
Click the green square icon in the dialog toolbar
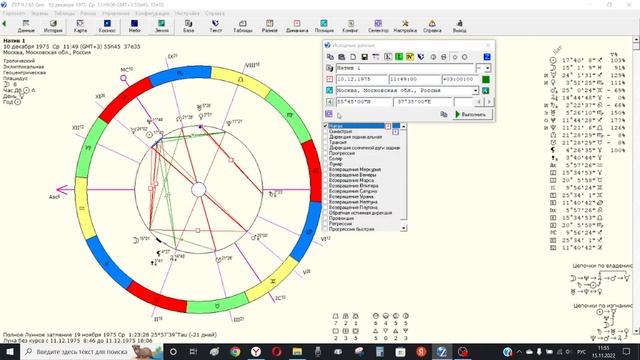point(399,57)
